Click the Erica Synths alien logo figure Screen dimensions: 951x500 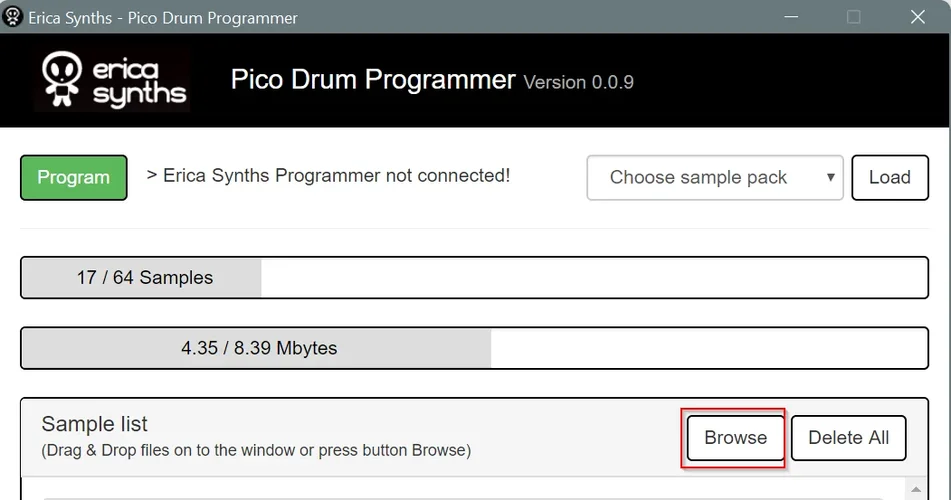[62, 78]
